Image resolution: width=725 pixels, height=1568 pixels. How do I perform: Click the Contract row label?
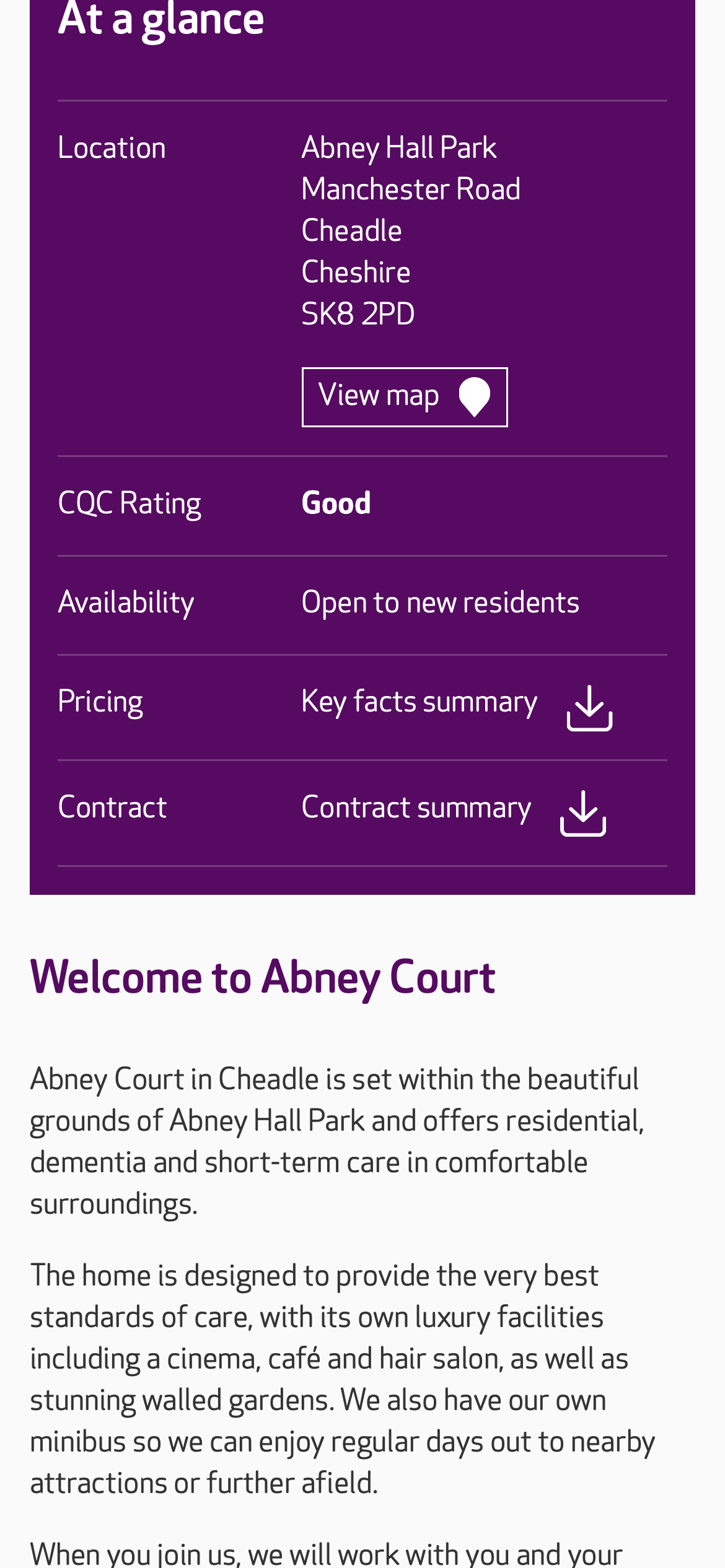[112, 808]
